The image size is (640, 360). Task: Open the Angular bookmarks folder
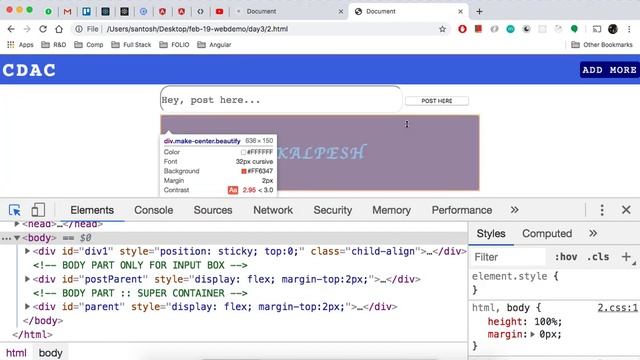(214, 44)
